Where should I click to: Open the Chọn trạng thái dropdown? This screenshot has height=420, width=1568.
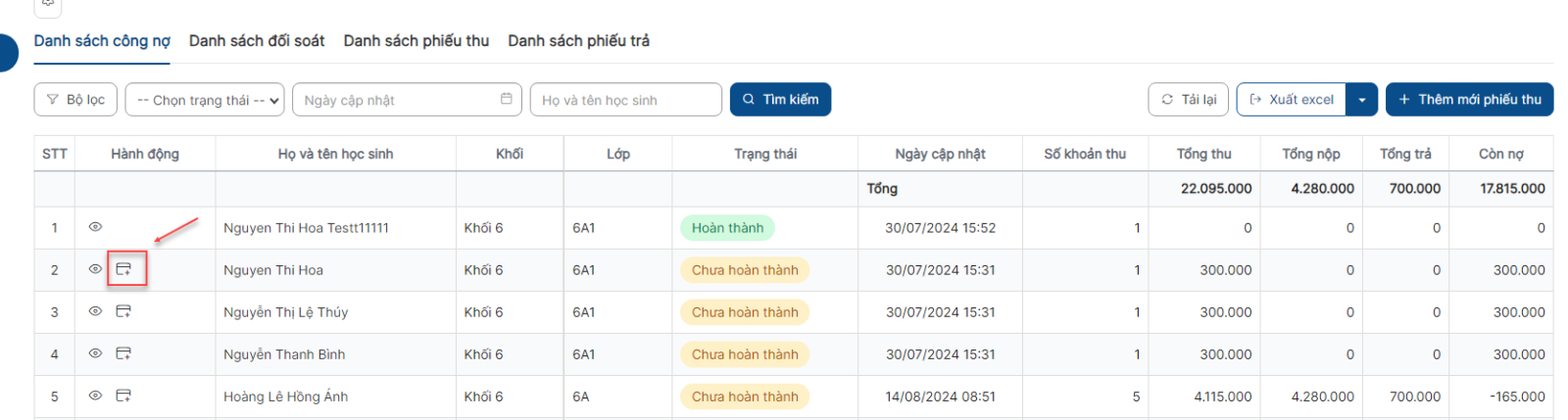[205, 100]
